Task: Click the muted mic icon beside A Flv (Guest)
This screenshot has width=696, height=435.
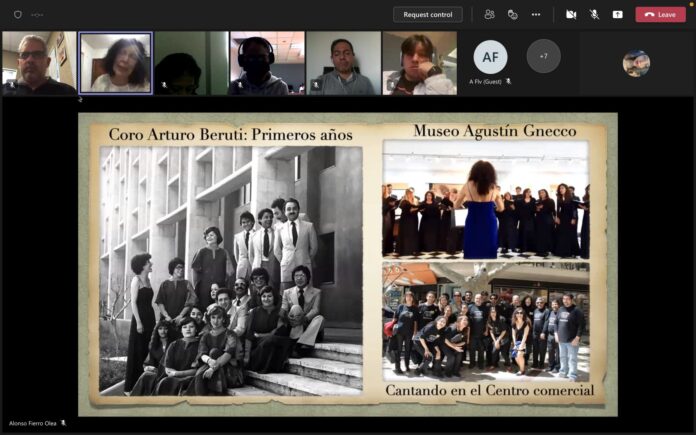Action: tap(508, 81)
